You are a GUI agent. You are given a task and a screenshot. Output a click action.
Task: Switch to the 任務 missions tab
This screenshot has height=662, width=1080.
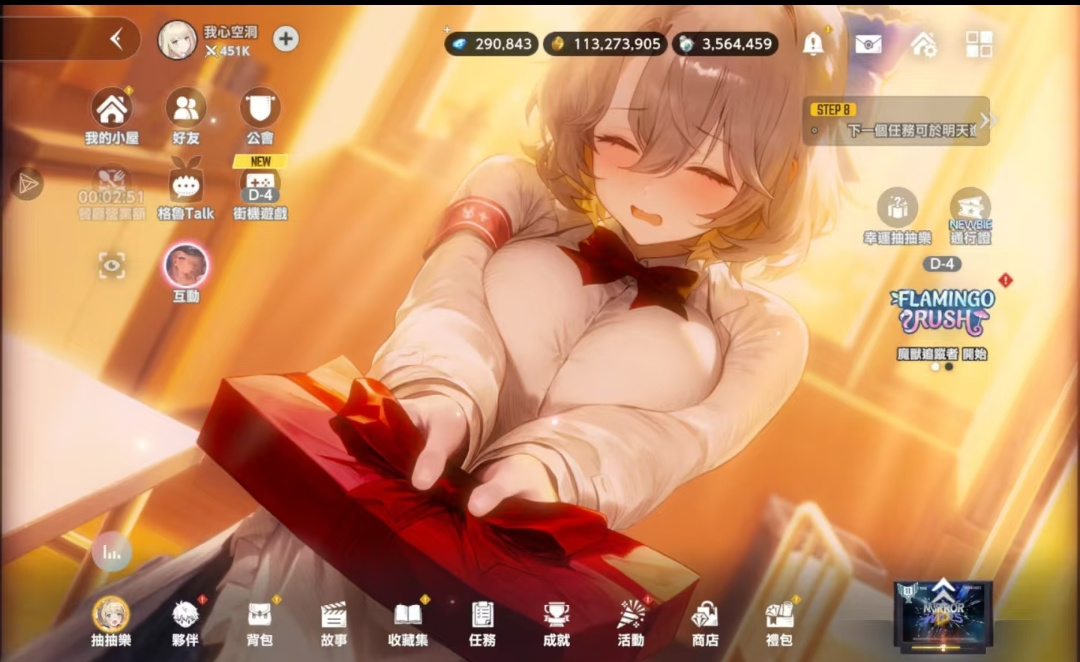481,624
